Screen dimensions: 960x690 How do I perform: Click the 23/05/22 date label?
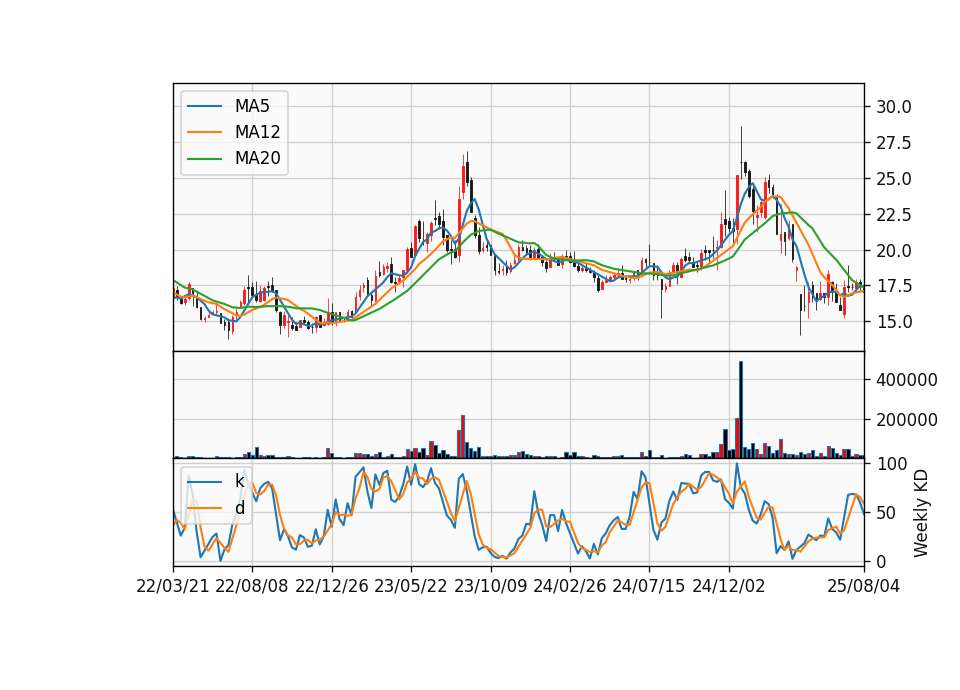411,586
